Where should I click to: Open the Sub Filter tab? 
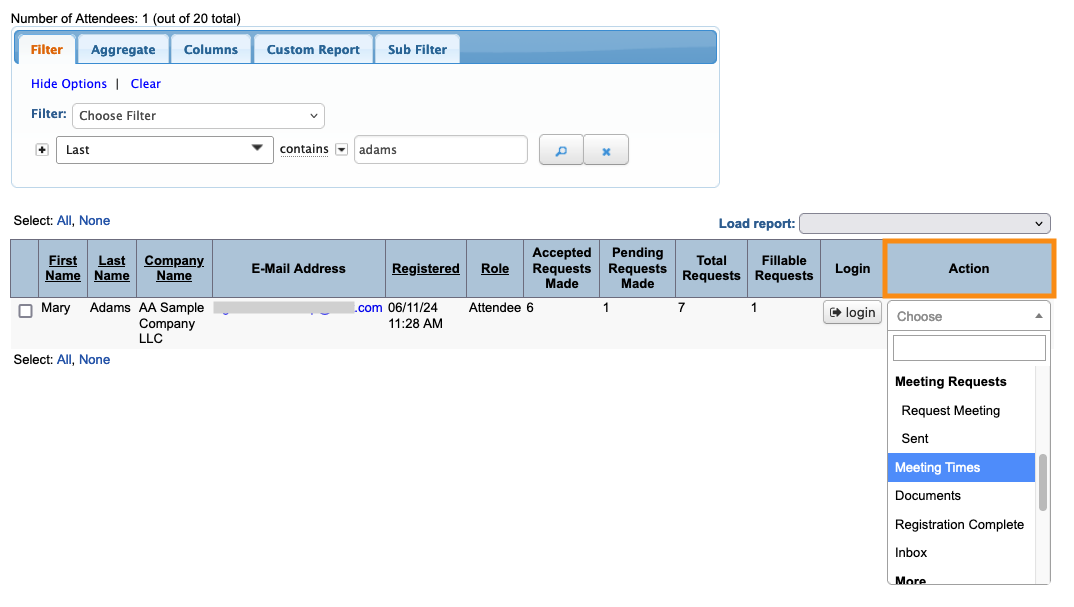pos(417,49)
